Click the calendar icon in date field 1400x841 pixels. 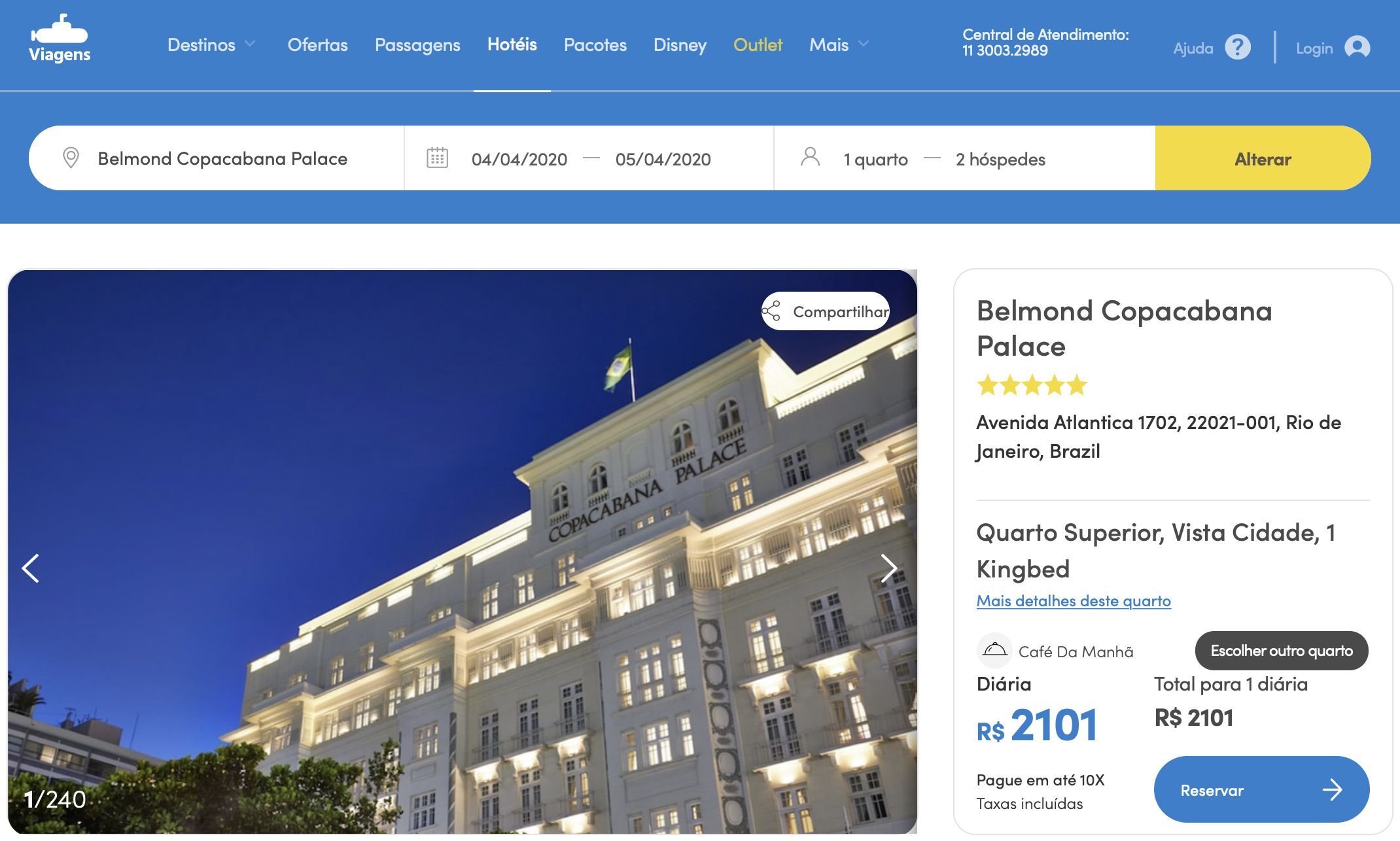coord(437,158)
